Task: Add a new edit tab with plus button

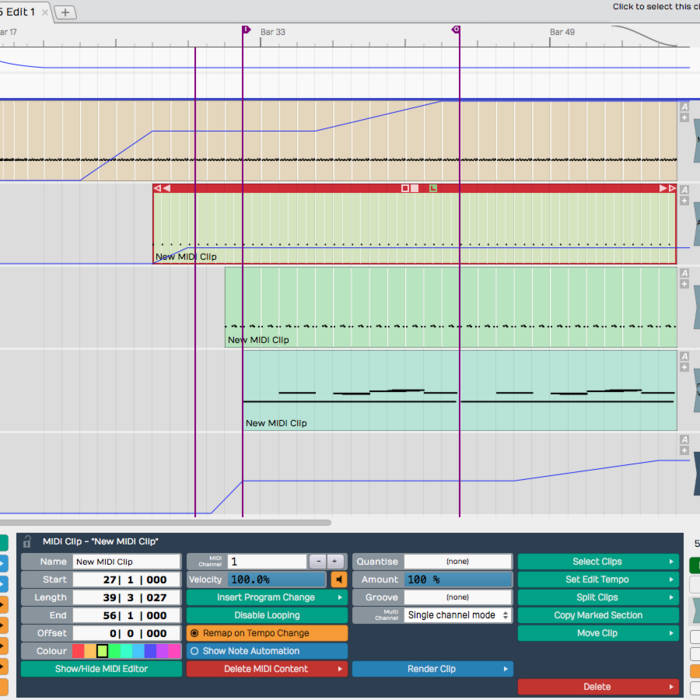Action: (x=65, y=12)
